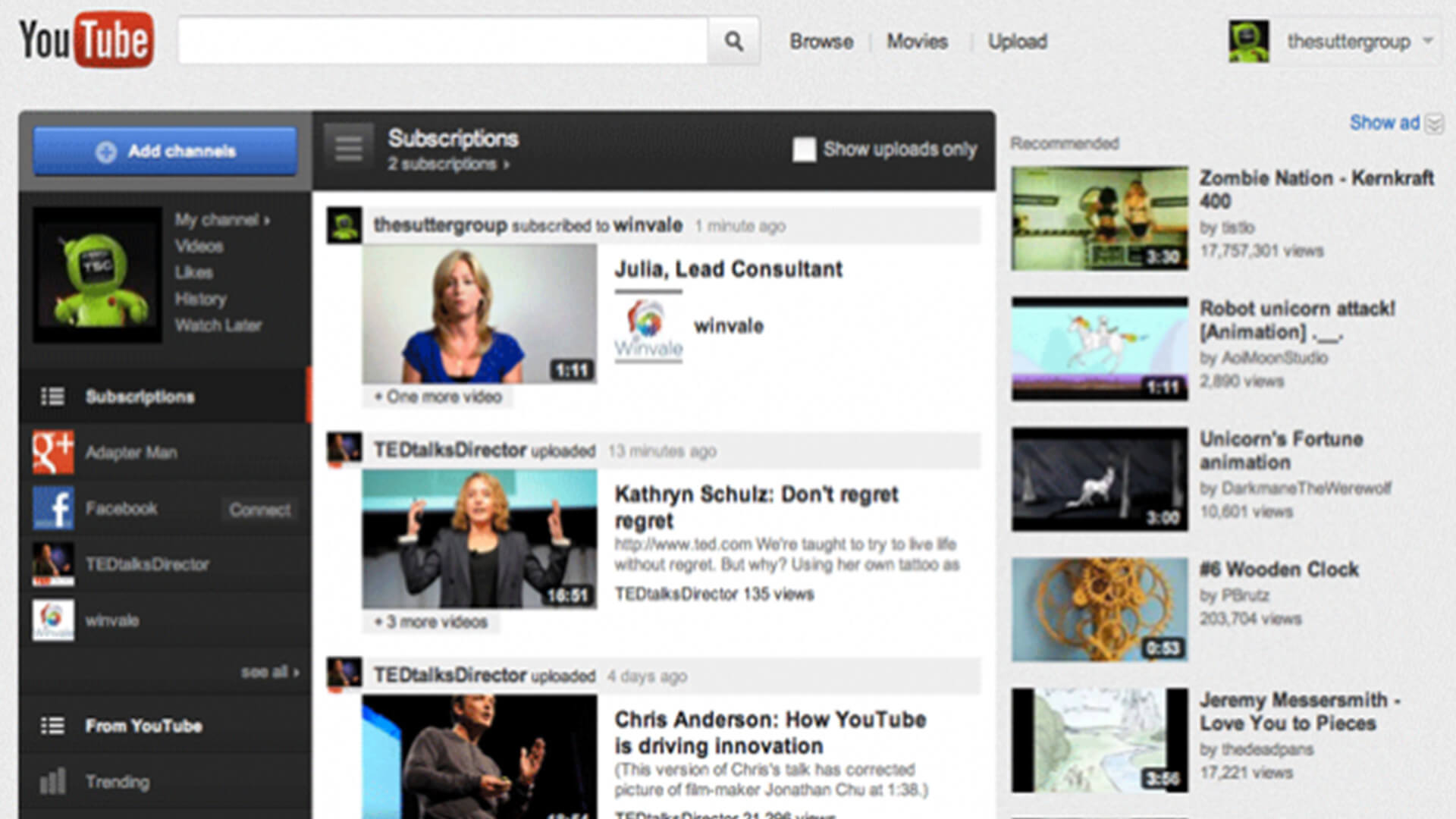Screen dimensions: 1456x819
Task: Click the YouTube logo
Action: tap(86, 40)
